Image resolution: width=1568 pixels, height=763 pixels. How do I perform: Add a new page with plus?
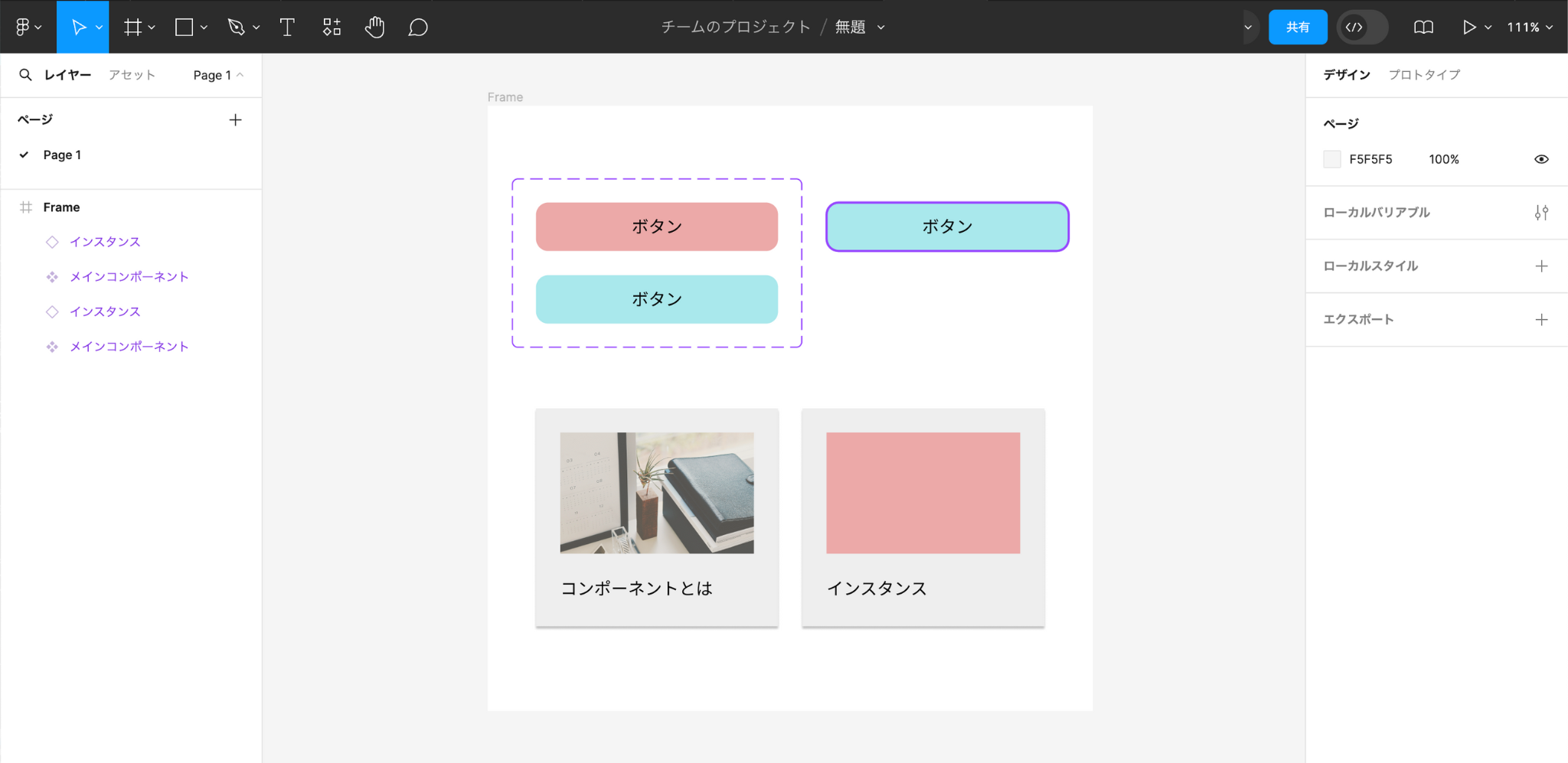tap(235, 119)
